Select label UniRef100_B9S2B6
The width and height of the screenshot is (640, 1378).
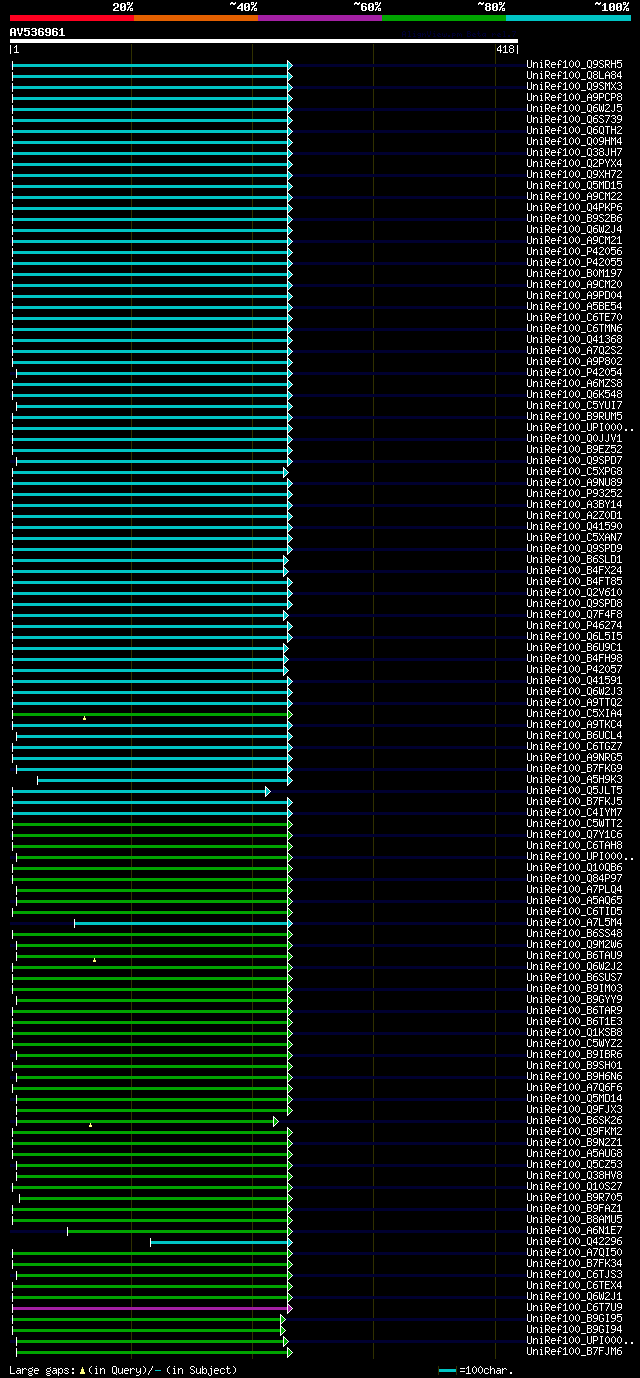[574, 218]
